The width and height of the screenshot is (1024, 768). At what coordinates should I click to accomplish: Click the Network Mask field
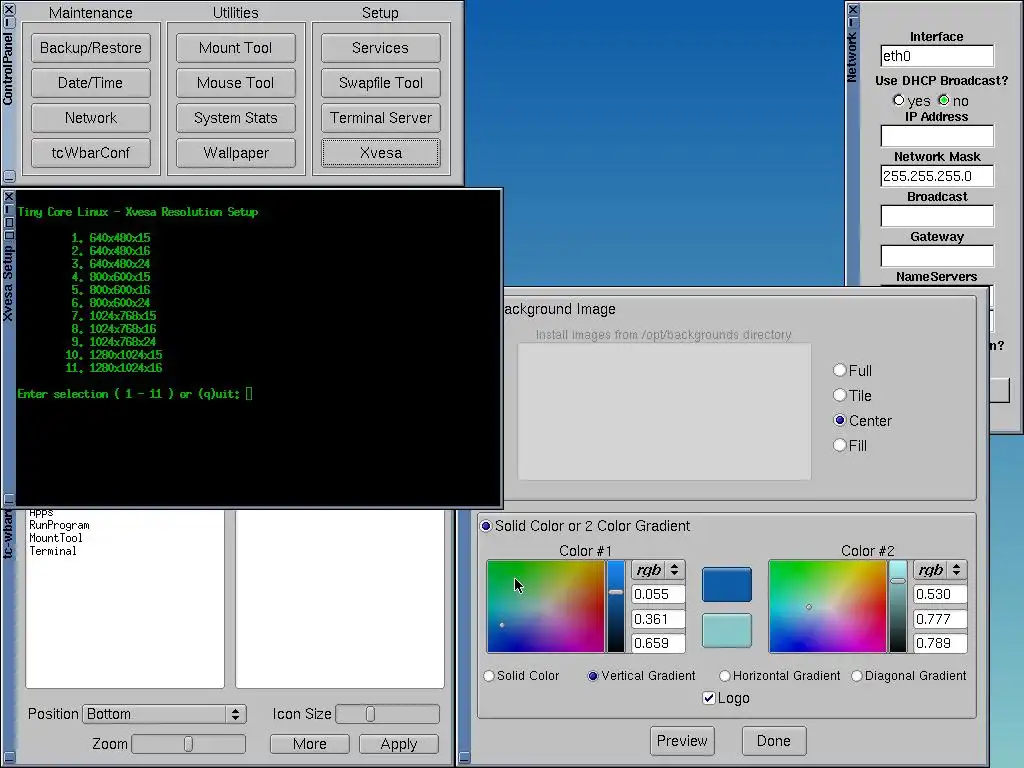pyautogui.click(x=937, y=176)
